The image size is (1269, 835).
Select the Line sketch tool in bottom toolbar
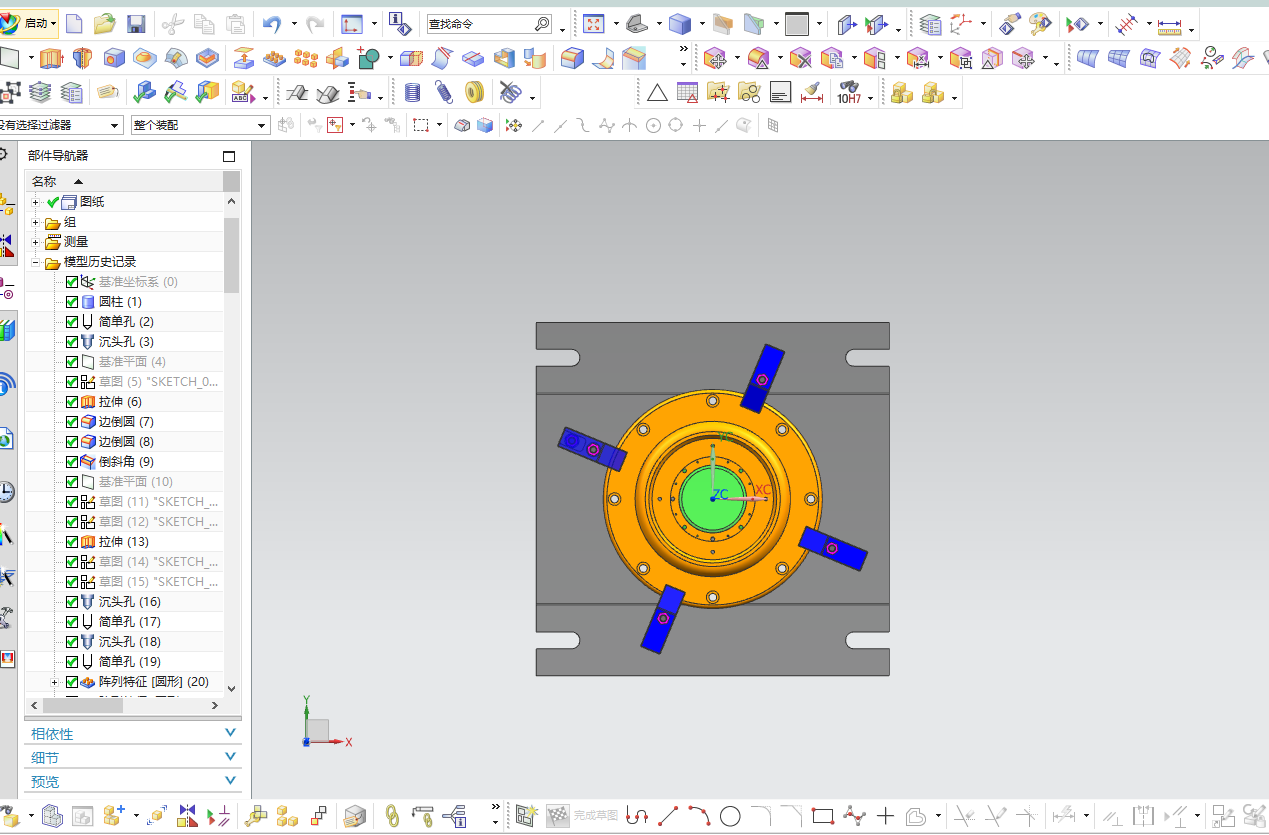pos(668,816)
